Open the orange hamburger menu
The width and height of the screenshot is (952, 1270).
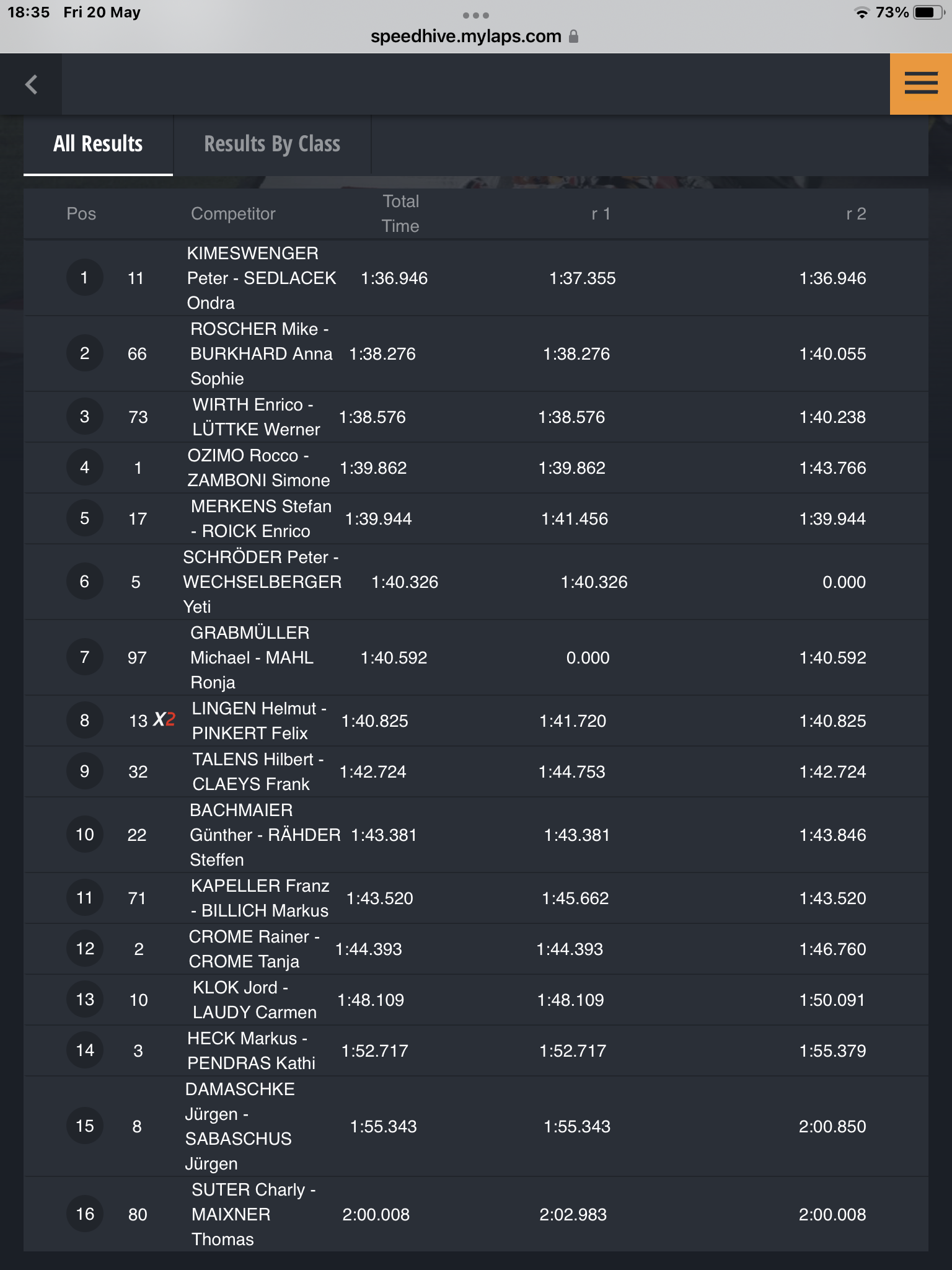(920, 84)
